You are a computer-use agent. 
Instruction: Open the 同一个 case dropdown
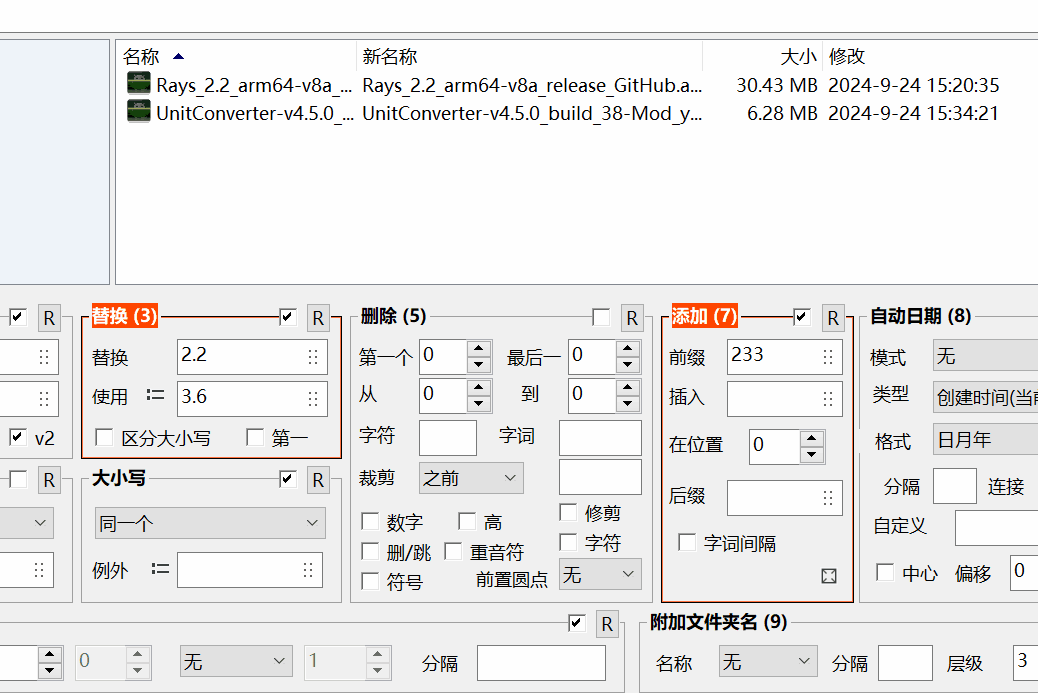pos(210,523)
